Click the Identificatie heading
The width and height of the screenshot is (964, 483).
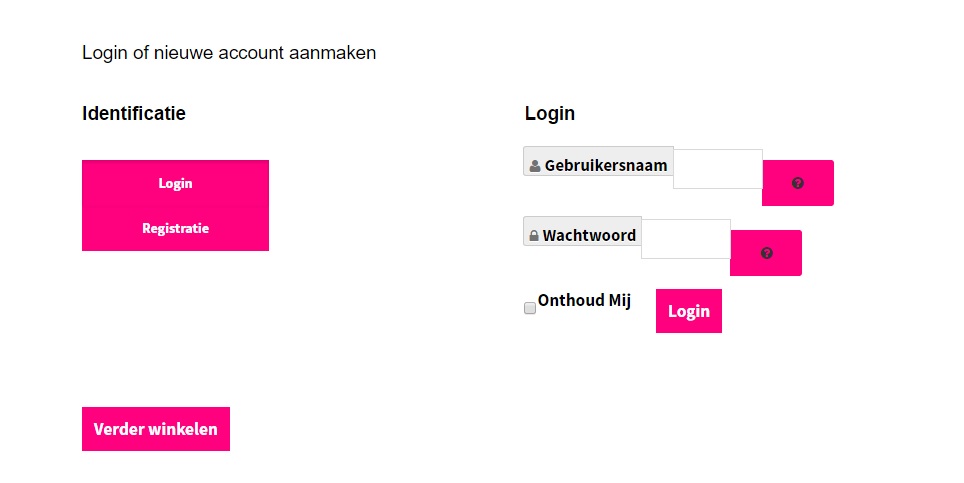pos(134,113)
